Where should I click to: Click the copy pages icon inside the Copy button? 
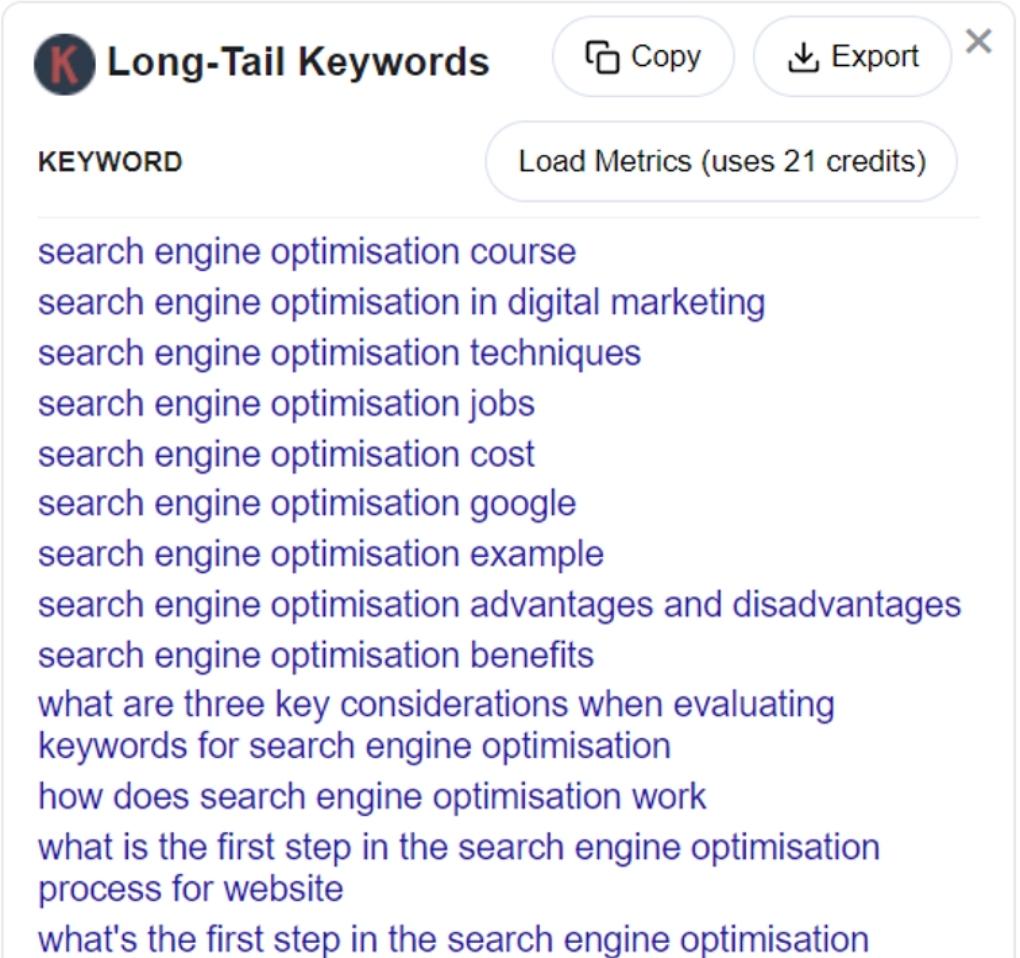pyautogui.click(x=601, y=57)
